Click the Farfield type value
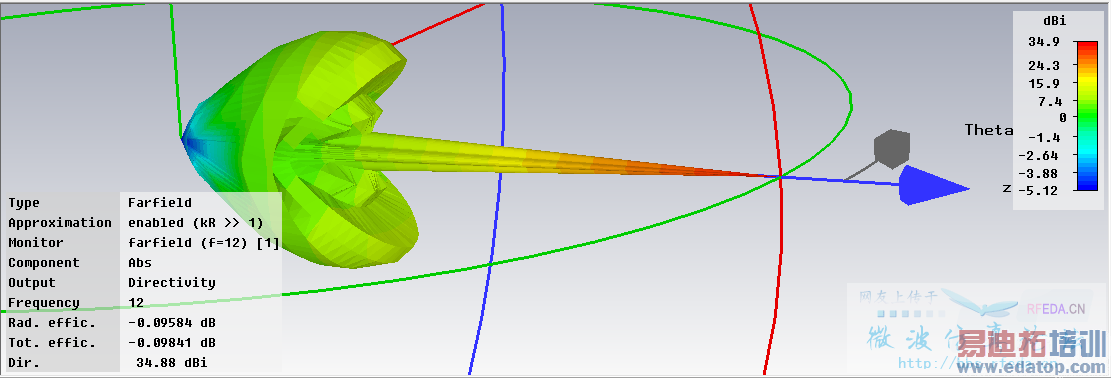This screenshot has height=378, width=1111. coord(159,203)
